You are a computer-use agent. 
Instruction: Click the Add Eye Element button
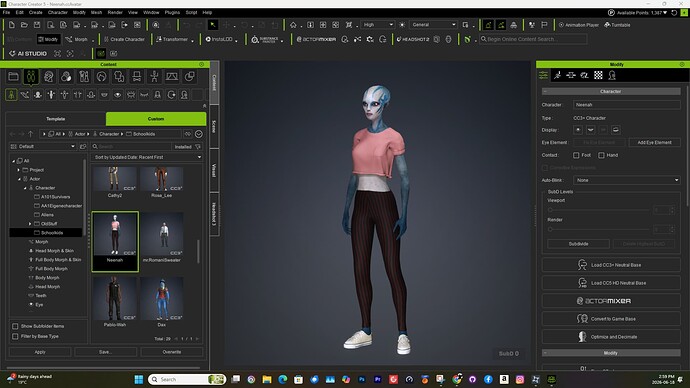click(x=654, y=143)
